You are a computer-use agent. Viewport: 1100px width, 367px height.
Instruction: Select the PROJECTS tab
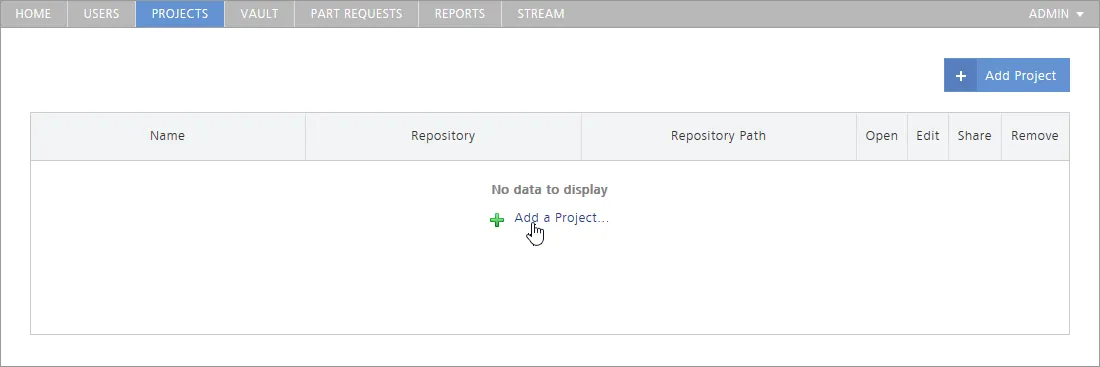click(180, 13)
